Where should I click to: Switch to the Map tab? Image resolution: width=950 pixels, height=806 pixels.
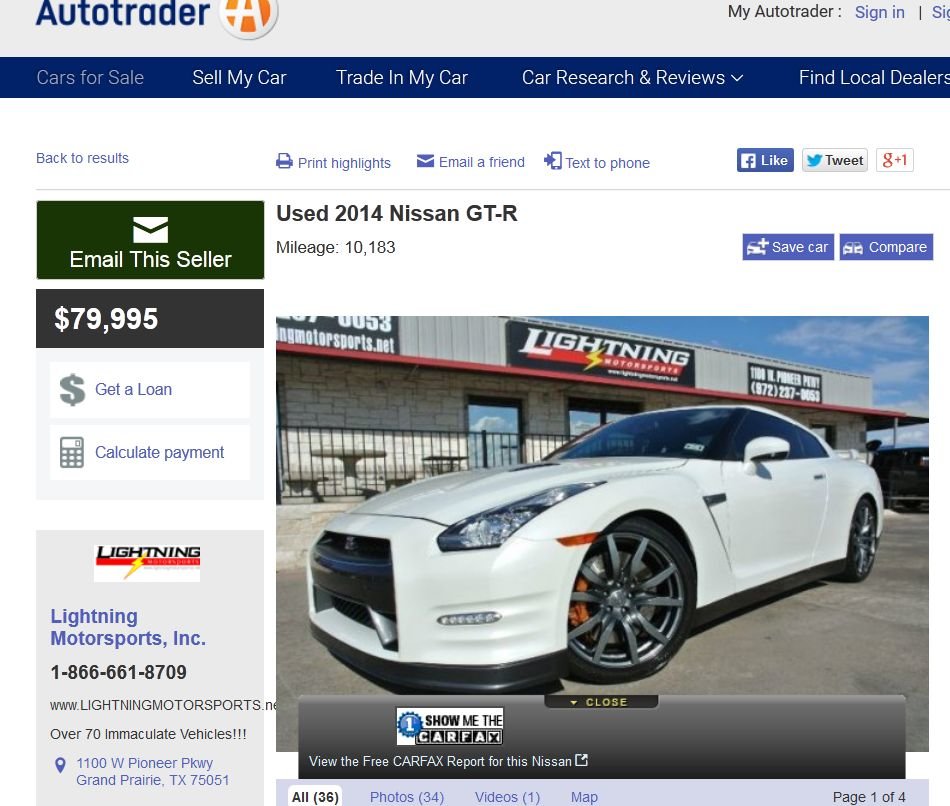tap(584, 797)
